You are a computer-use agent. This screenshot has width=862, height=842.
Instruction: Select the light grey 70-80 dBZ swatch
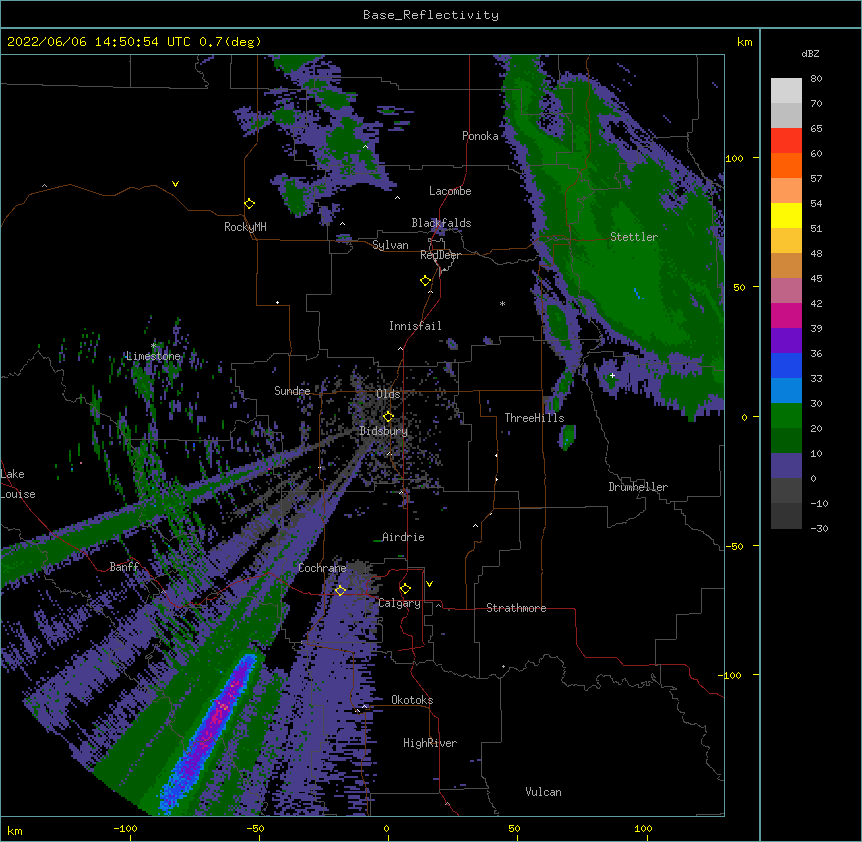(x=786, y=91)
